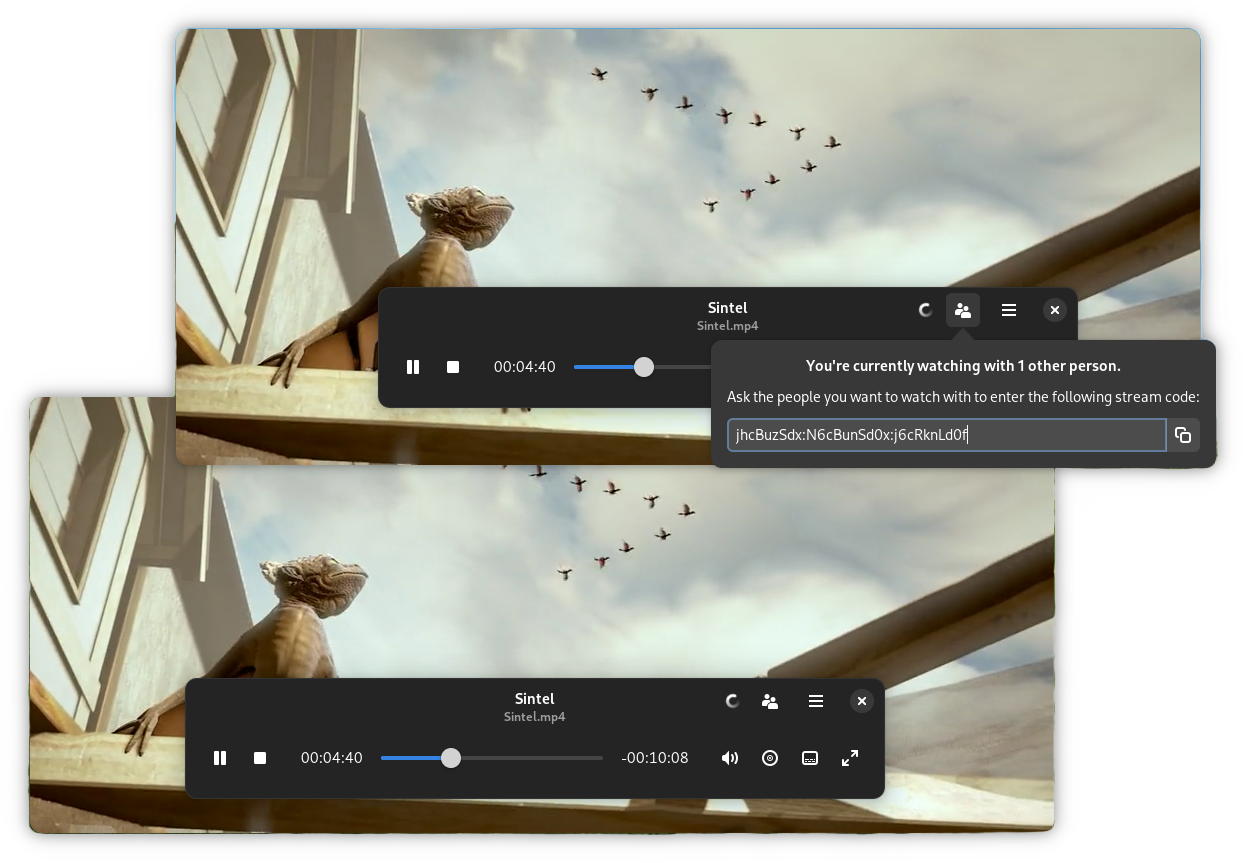Pause playback in the upper player window
The width and height of the screenshot is (1246, 863).
click(x=413, y=367)
